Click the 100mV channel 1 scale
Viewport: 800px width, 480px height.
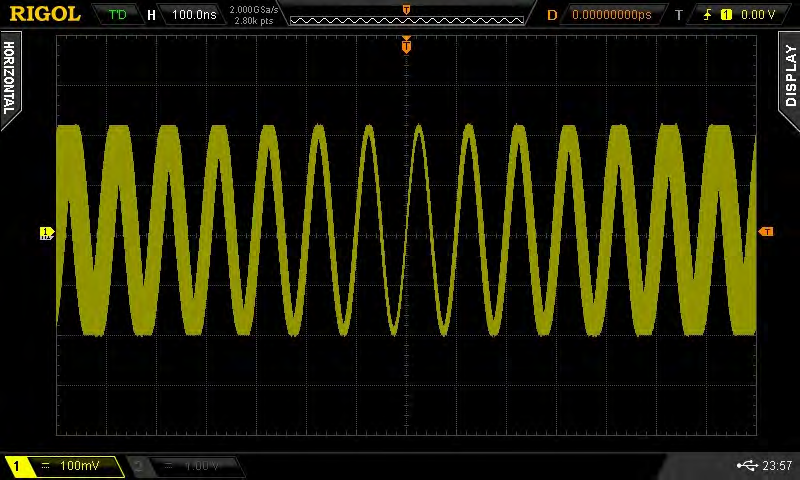pyautogui.click(x=80, y=465)
